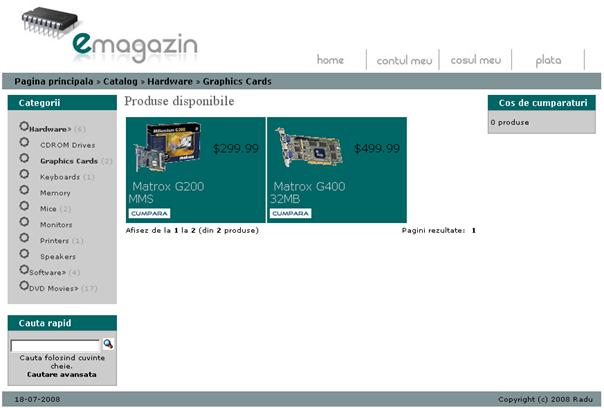Image resolution: width=604 pixels, height=408 pixels.
Task: Open the cosul meu menu item
Action: tap(476, 60)
